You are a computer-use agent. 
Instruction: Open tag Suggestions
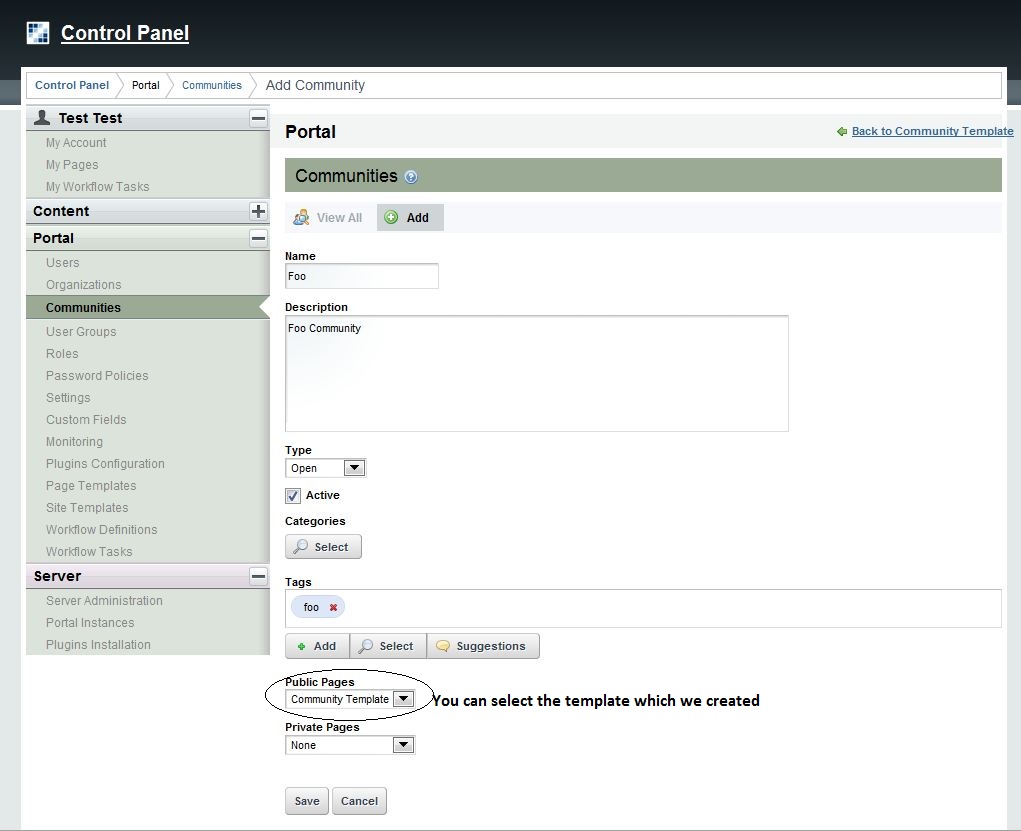(482, 646)
